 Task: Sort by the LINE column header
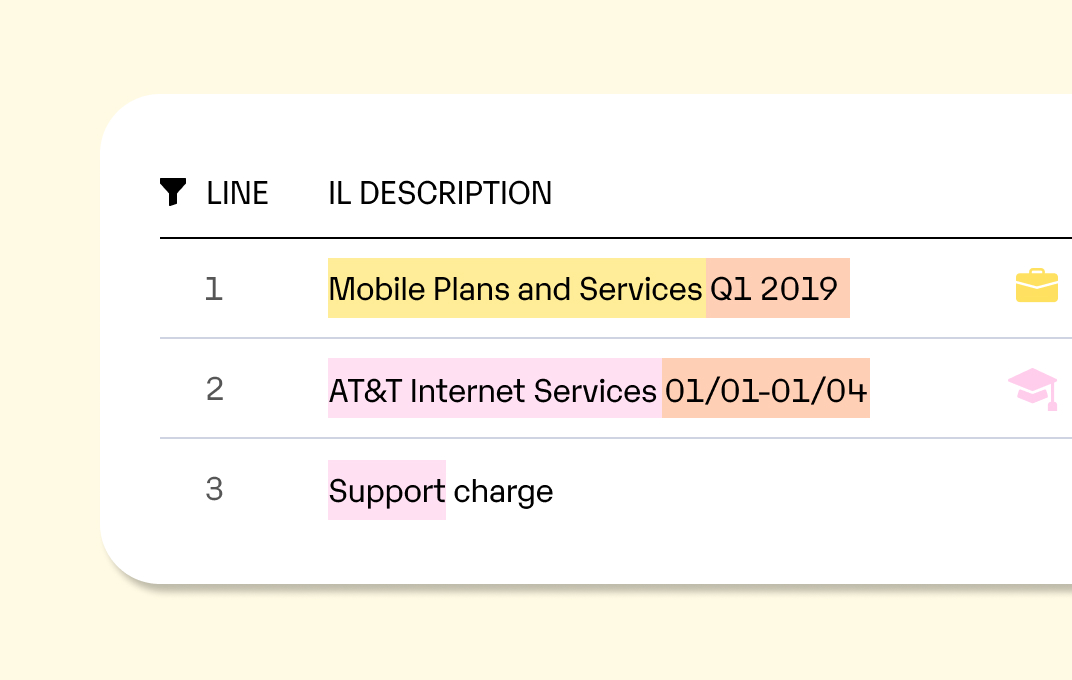pyautogui.click(x=238, y=193)
